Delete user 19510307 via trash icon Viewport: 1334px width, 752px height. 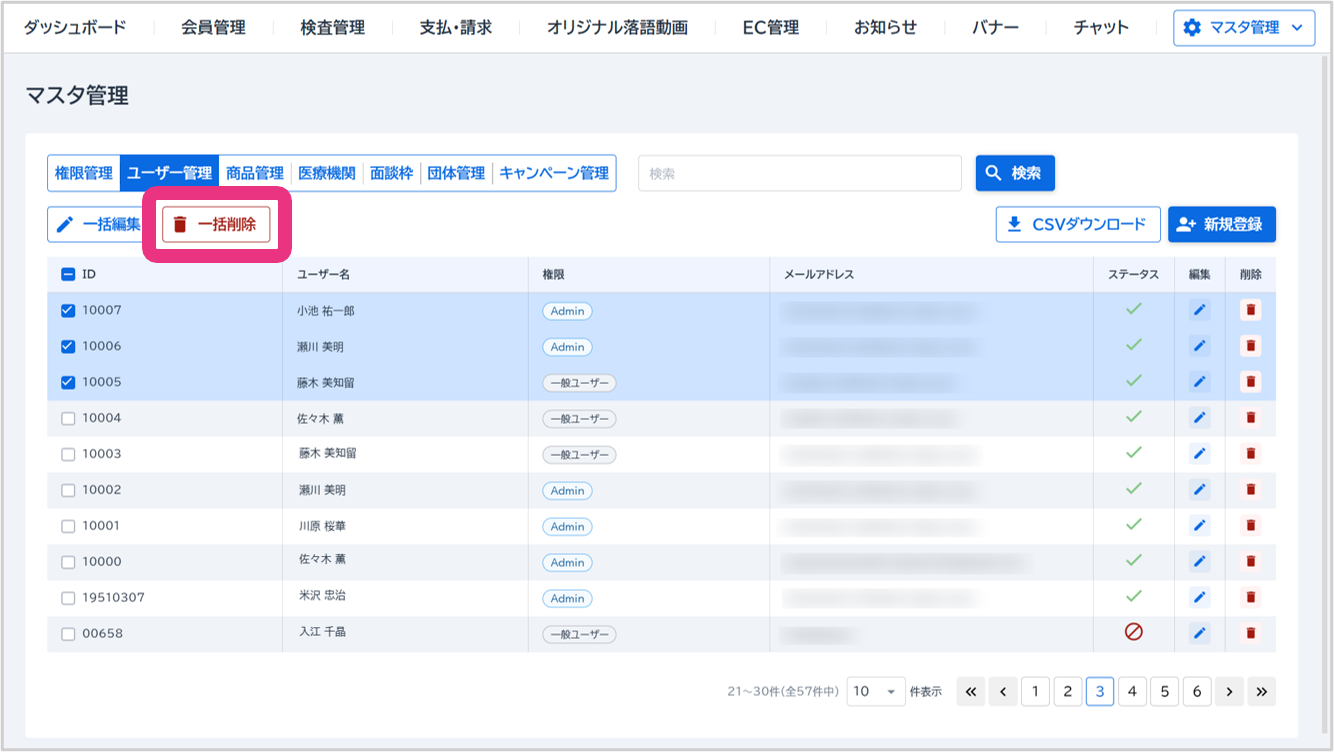pyautogui.click(x=1250, y=597)
